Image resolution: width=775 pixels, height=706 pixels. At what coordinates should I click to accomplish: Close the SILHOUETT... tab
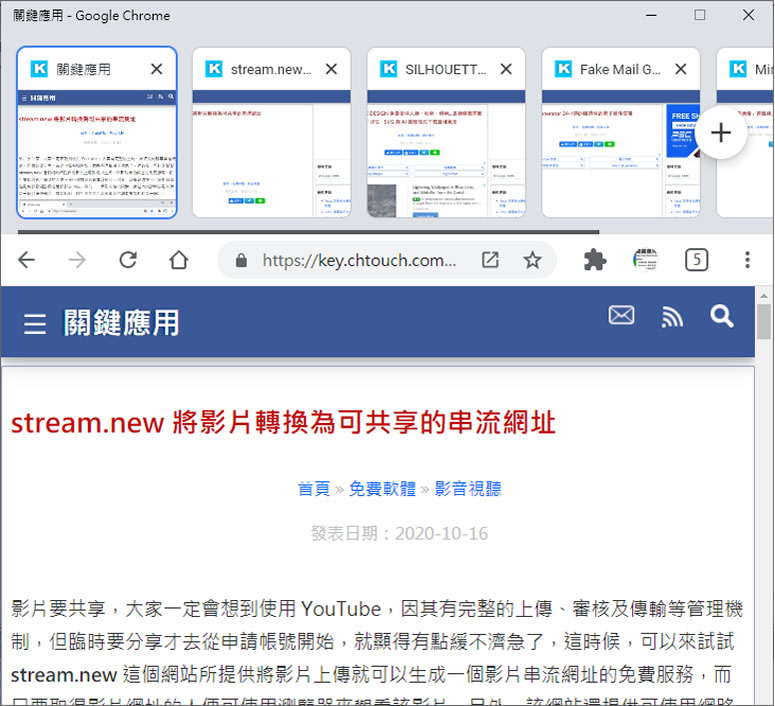pyautogui.click(x=506, y=69)
